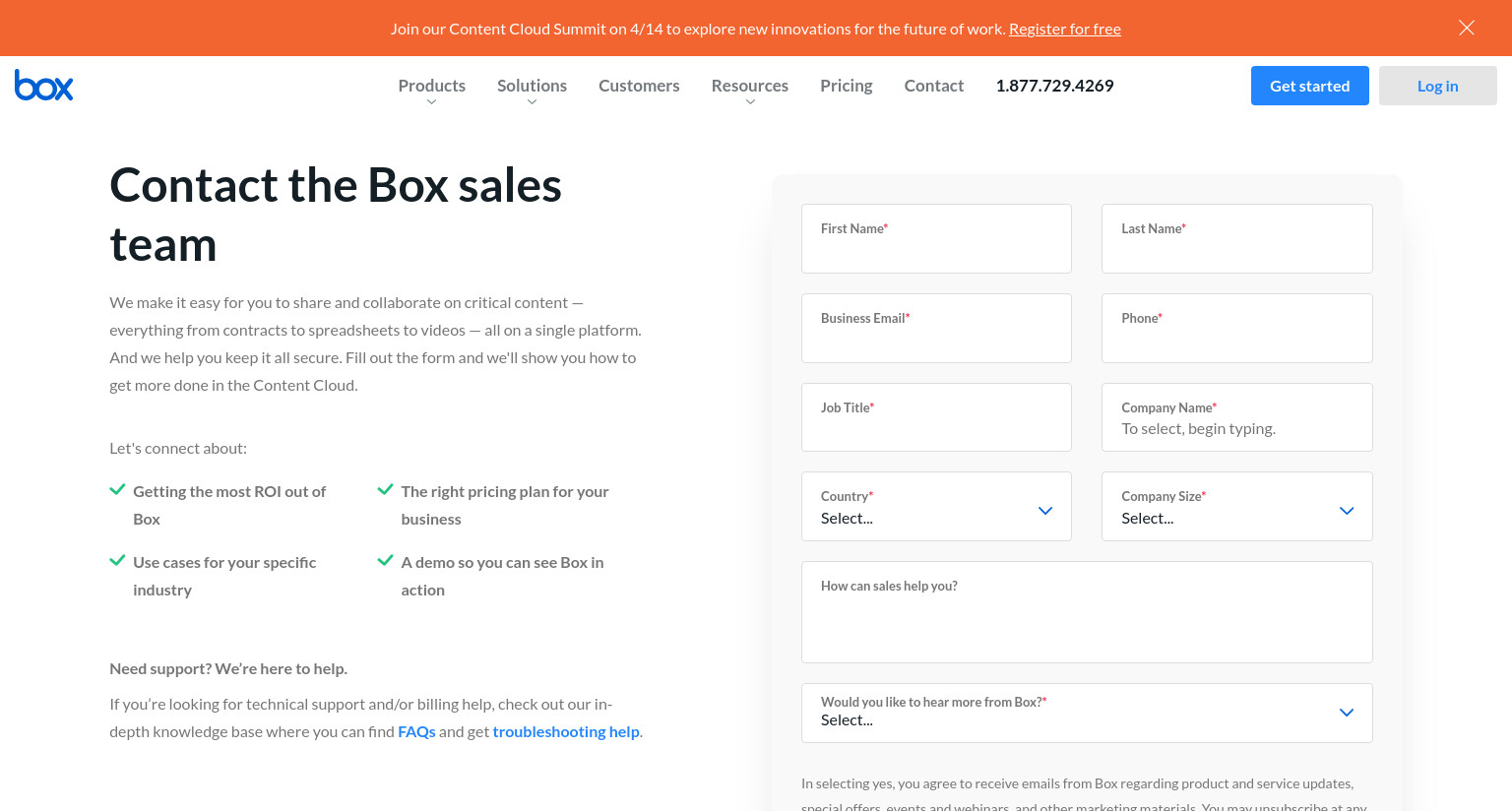The height and width of the screenshot is (811, 1512).
Task: Open the Products menu
Action: coord(431,86)
